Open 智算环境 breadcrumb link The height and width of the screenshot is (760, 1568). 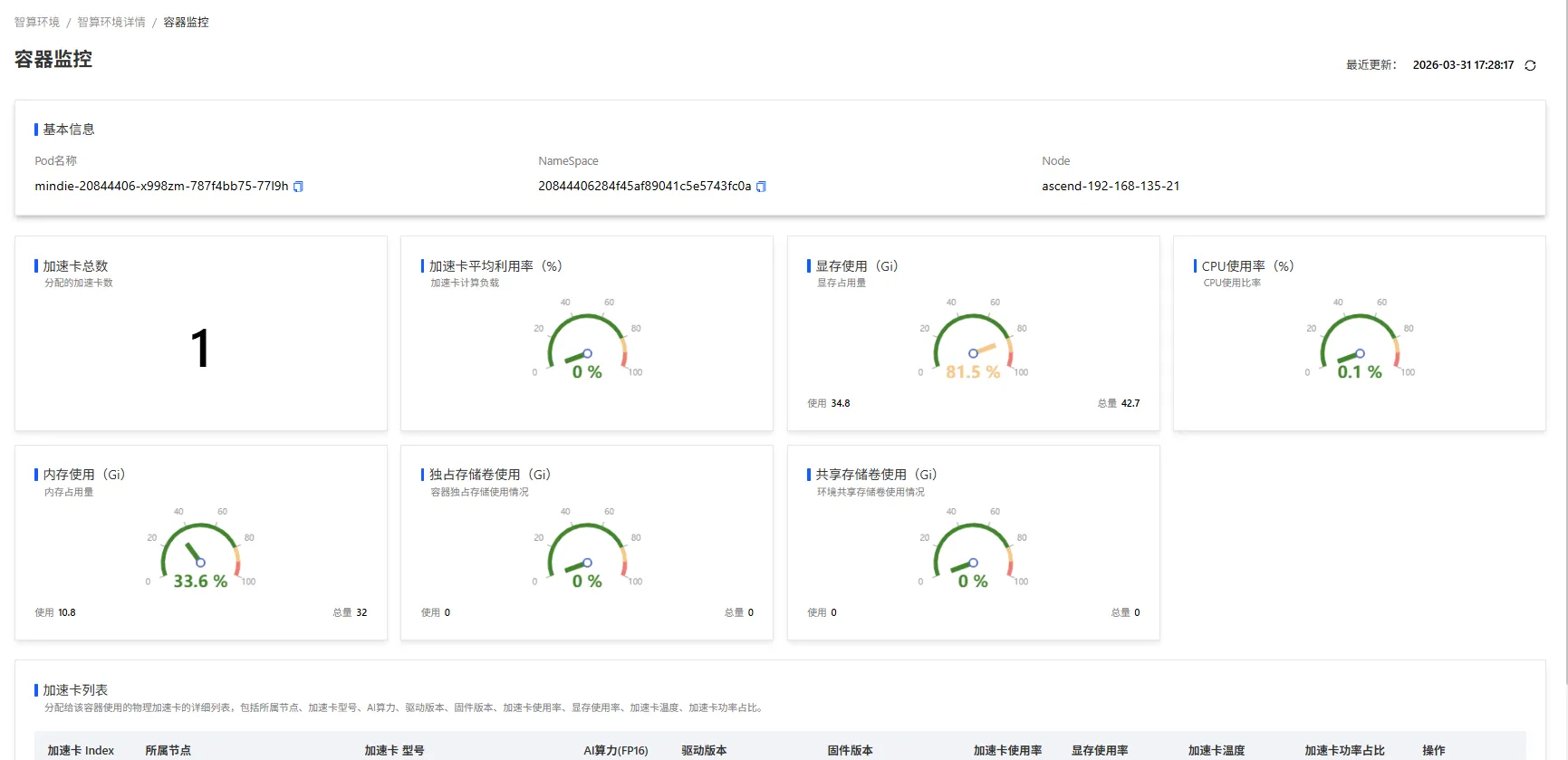point(37,23)
